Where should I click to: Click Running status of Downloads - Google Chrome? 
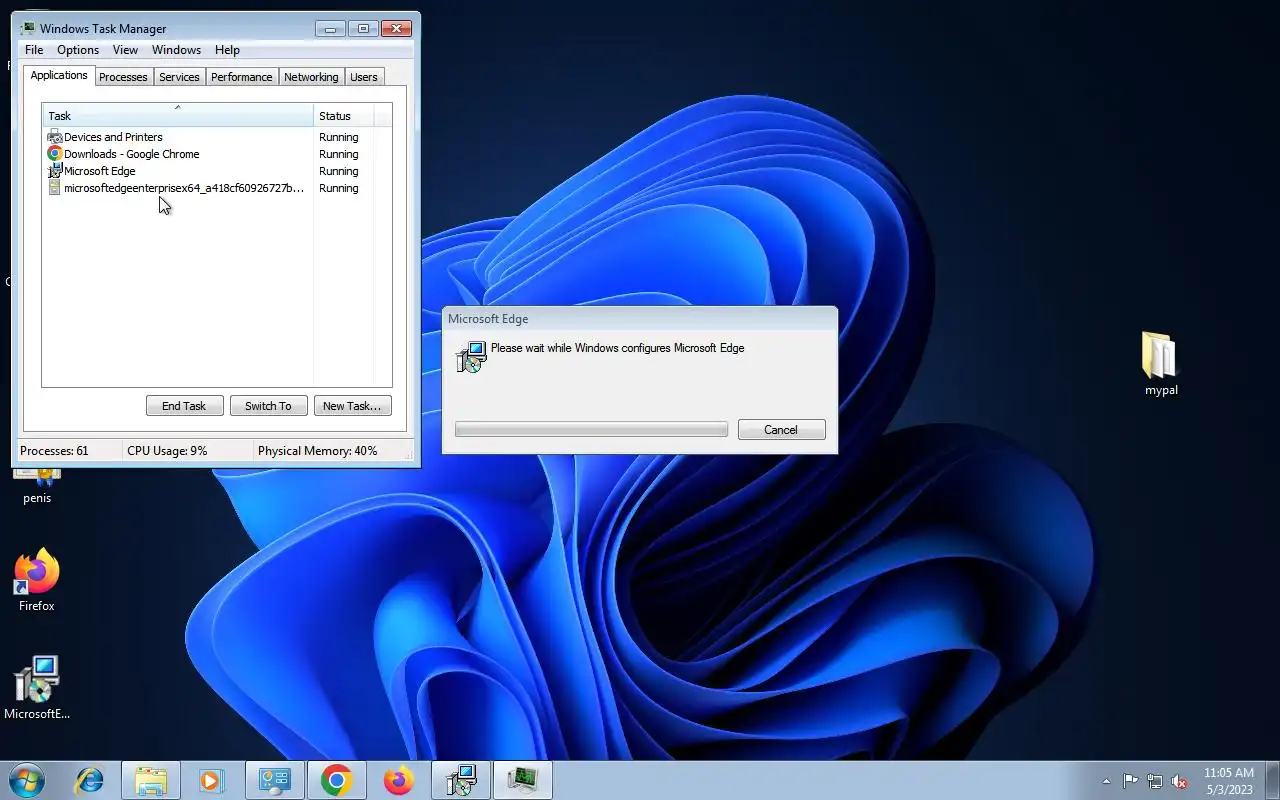tap(339, 154)
